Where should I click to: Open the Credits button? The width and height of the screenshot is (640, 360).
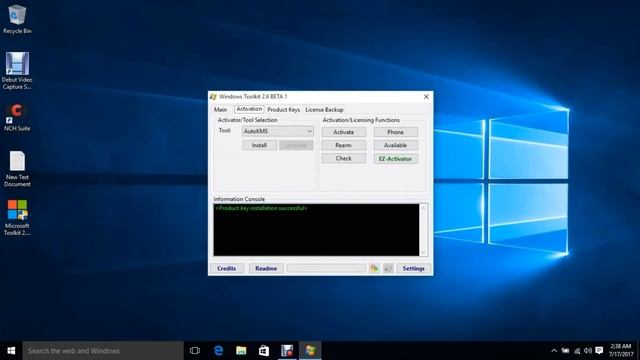coord(227,268)
